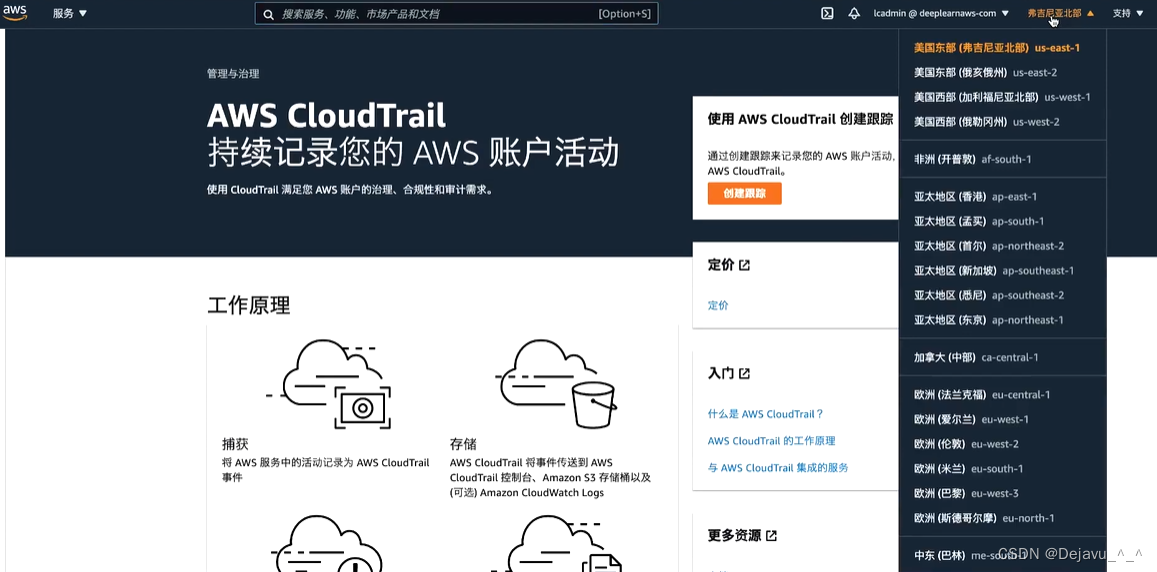Screen dimensions: 1157x572
Task: Select region 亚太地区 (东京) ap-northeast-1
Action: click(989, 320)
